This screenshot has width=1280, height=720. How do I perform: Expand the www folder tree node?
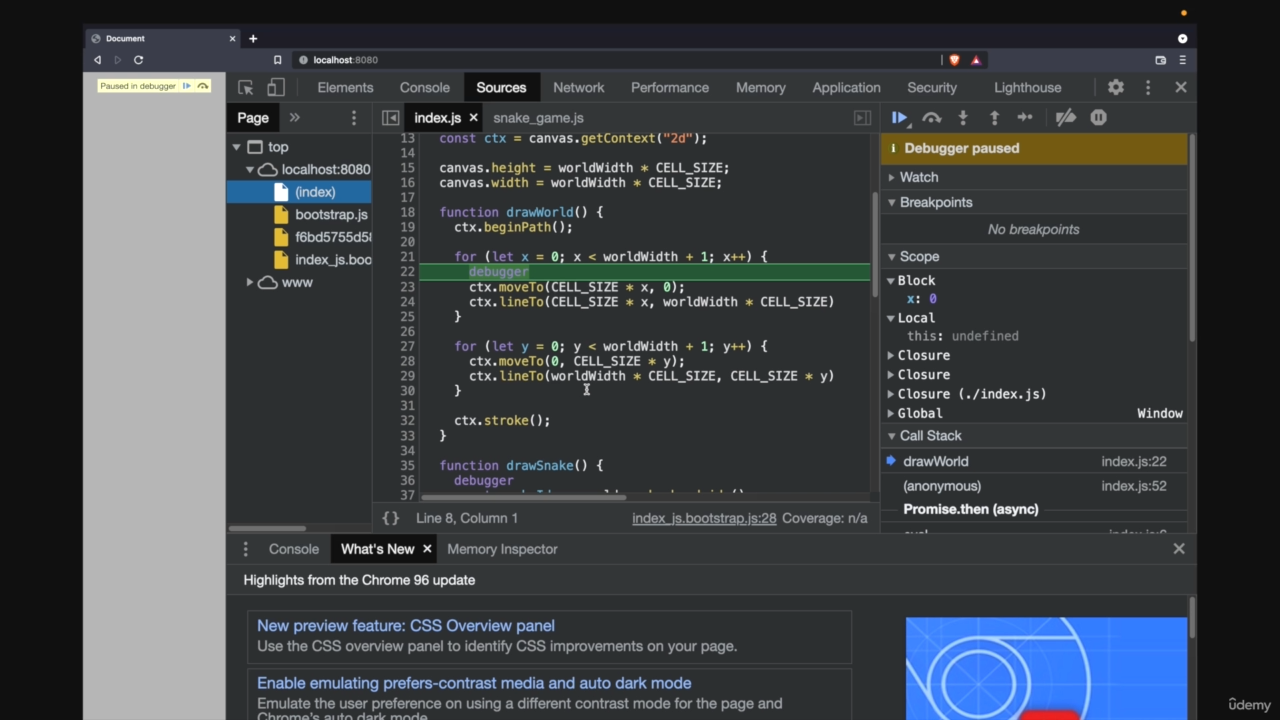(x=250, y=283)
